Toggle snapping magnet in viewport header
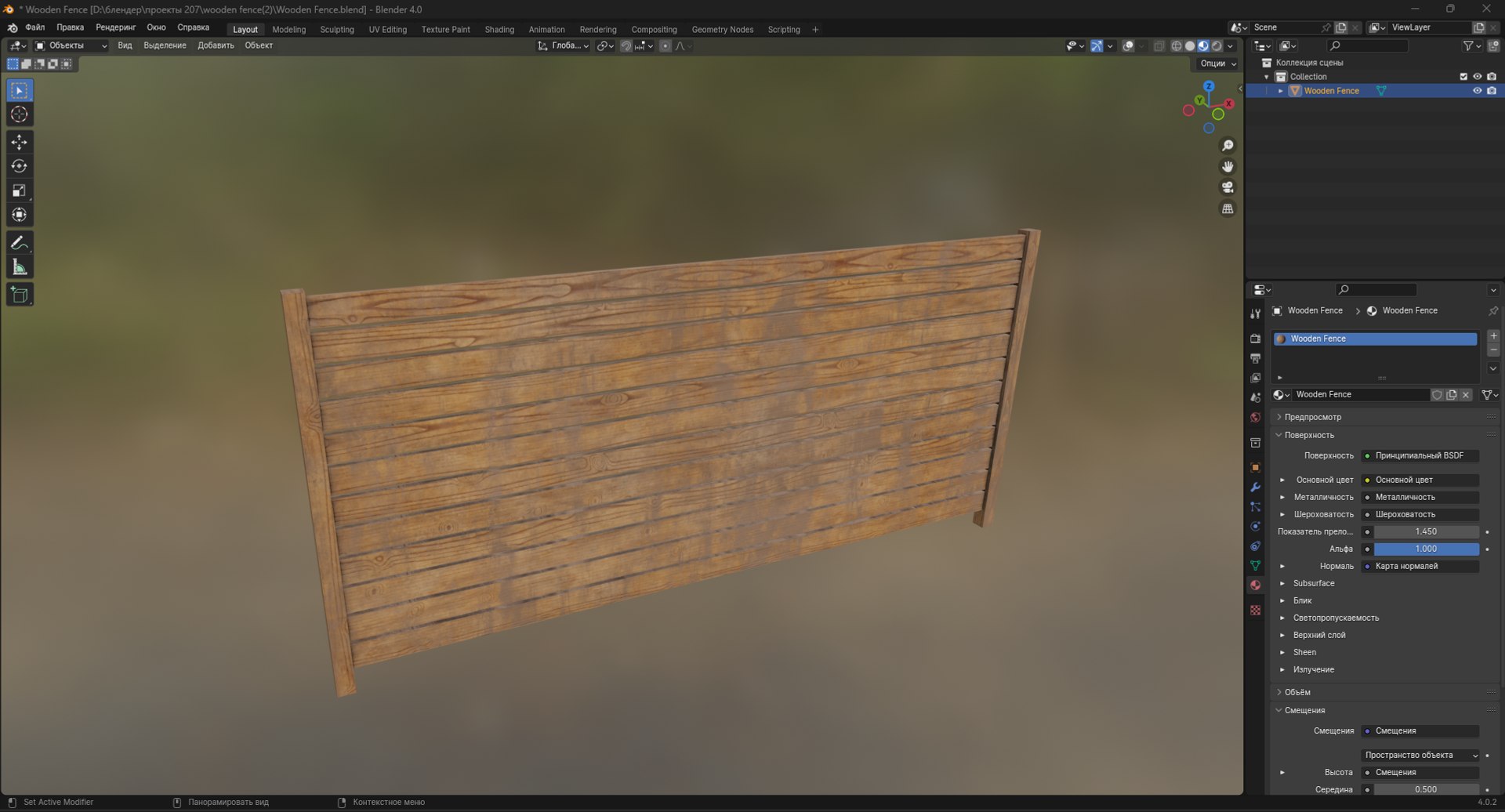The height and width of the screenshot is (812, 1505). [626, 46]
